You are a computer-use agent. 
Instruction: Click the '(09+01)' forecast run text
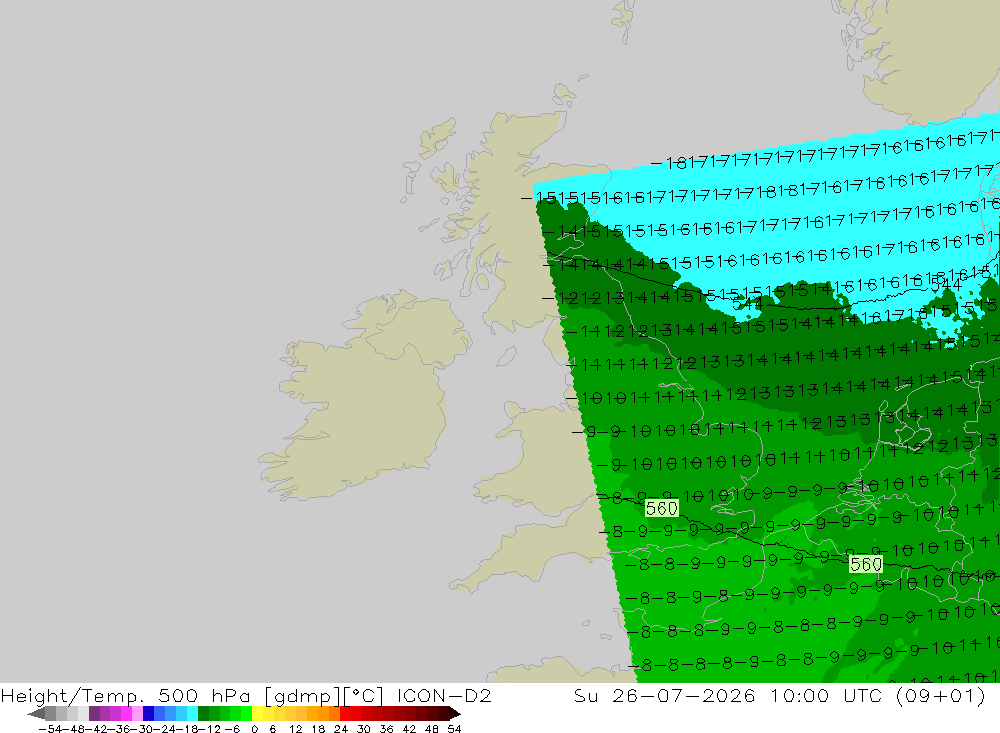click(x=941, y=695)
